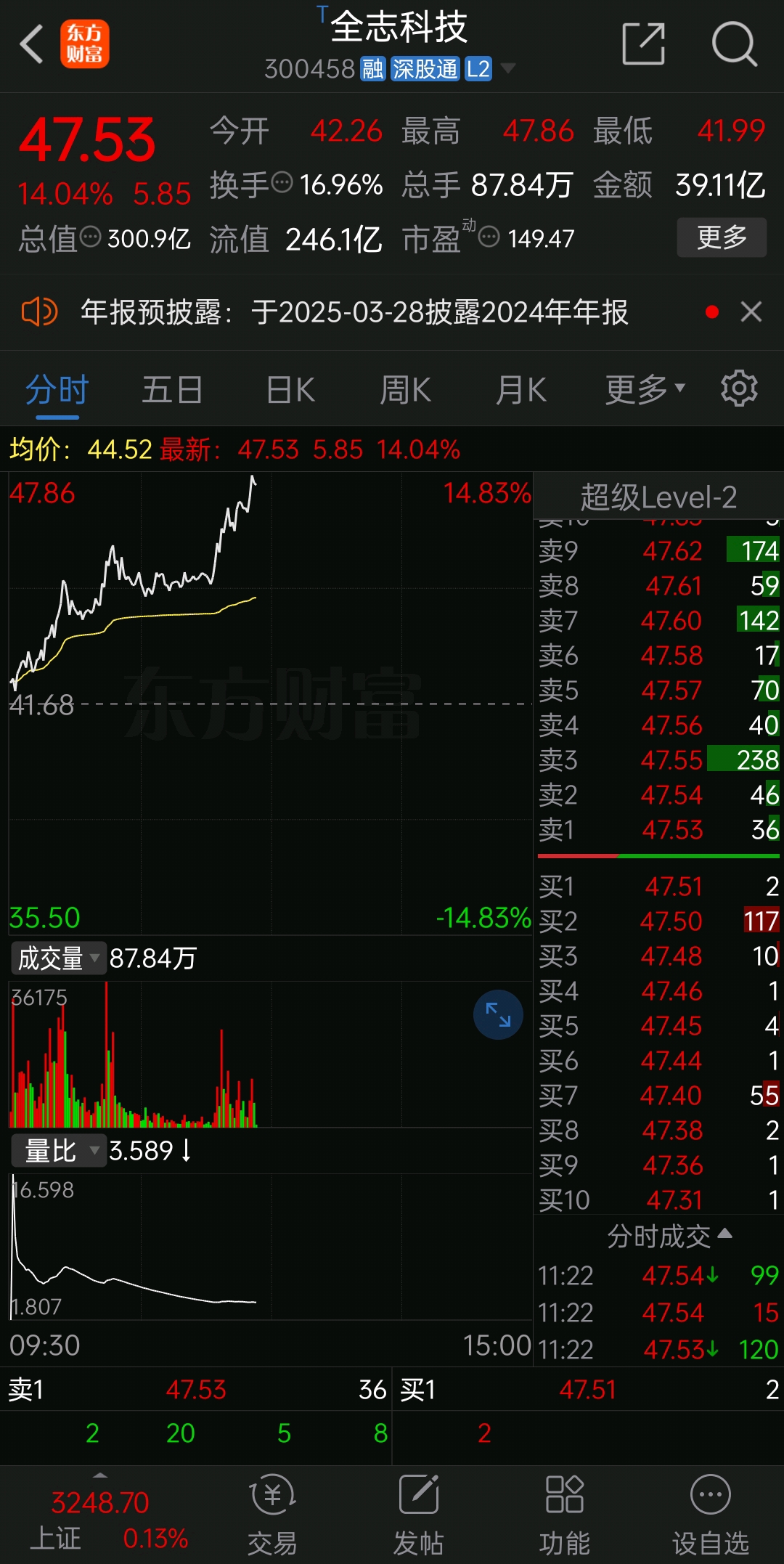Tap the 量比 line chart

click(x=270, y=1246)
